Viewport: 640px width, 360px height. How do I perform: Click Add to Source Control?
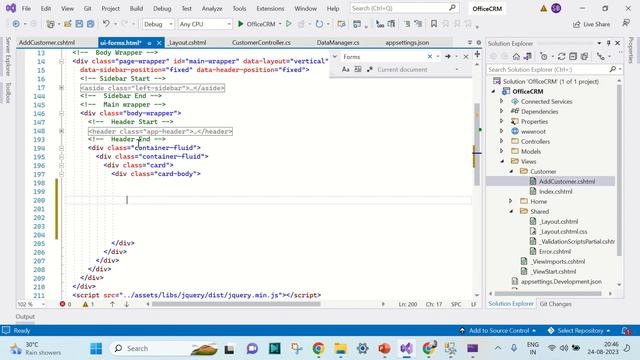[x=498, y=330]
